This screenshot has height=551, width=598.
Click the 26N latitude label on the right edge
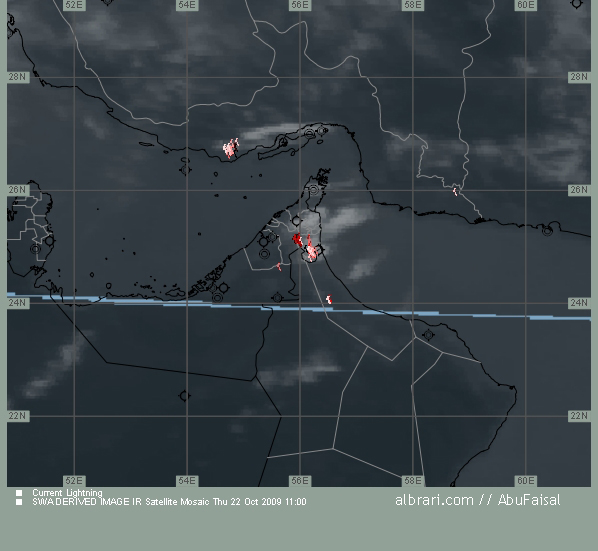point(579,190)
